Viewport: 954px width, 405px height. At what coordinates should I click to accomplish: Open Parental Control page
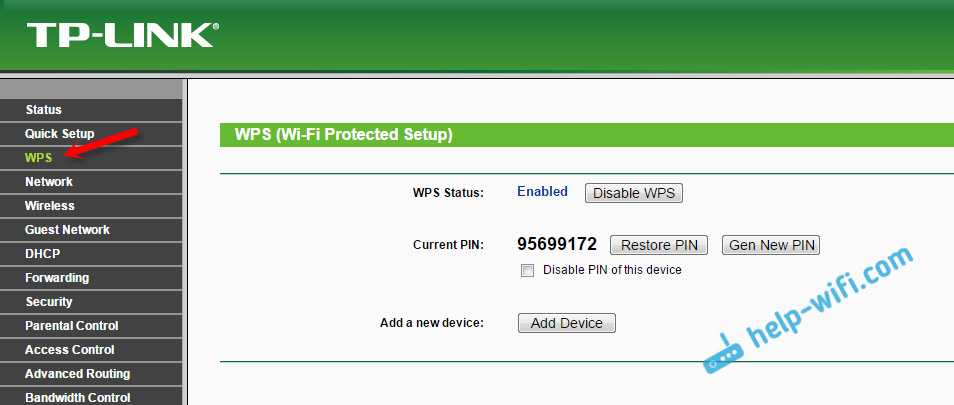pos(72,326)
